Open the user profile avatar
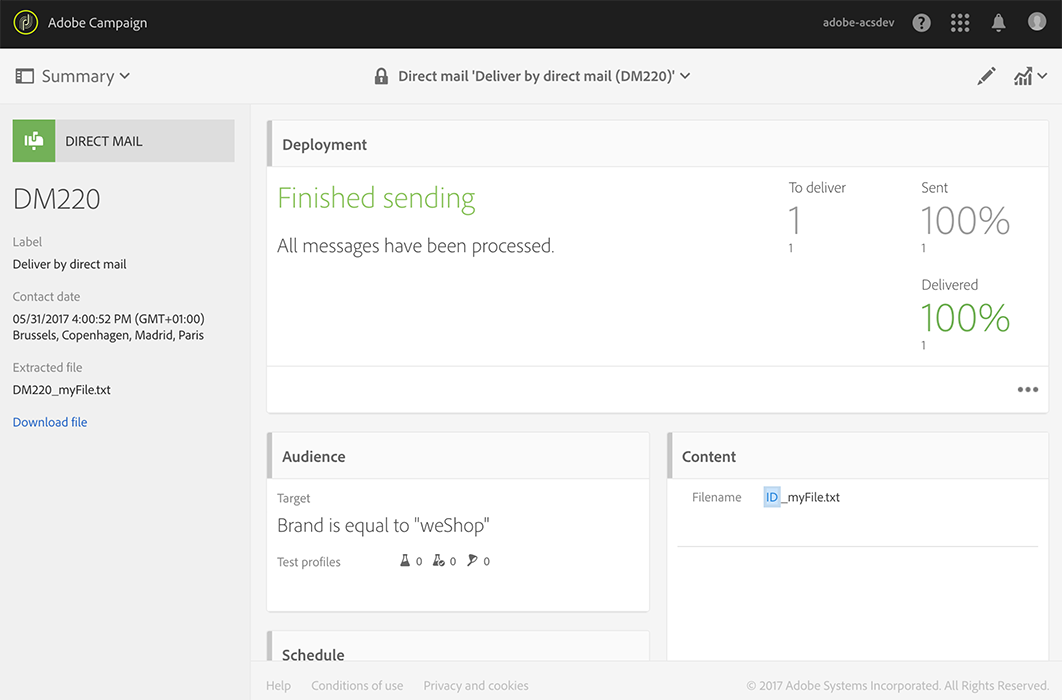 1037,22
